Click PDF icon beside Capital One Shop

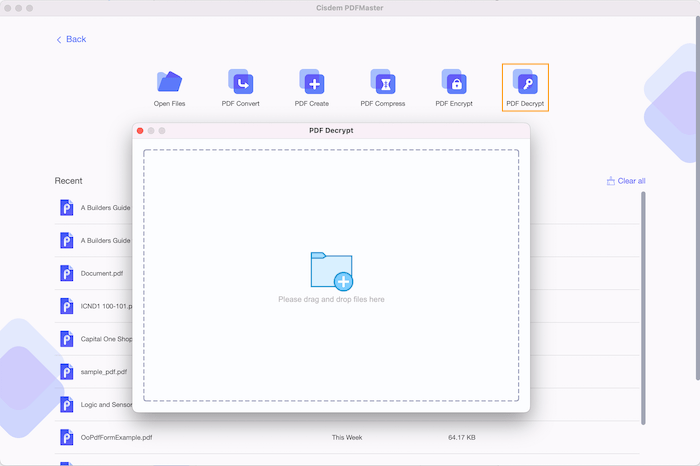pyautogui.click(x=67, y=339)
